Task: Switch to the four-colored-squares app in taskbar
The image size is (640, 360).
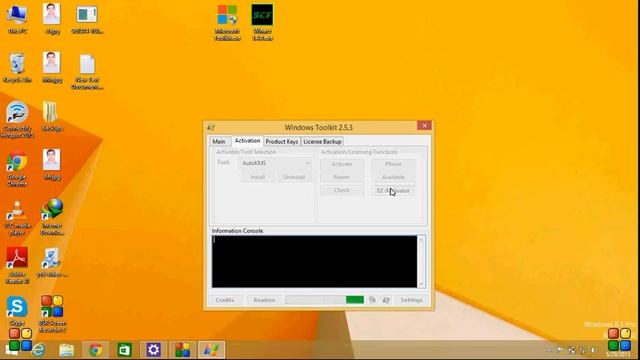Action: click(x=182, y=350)
